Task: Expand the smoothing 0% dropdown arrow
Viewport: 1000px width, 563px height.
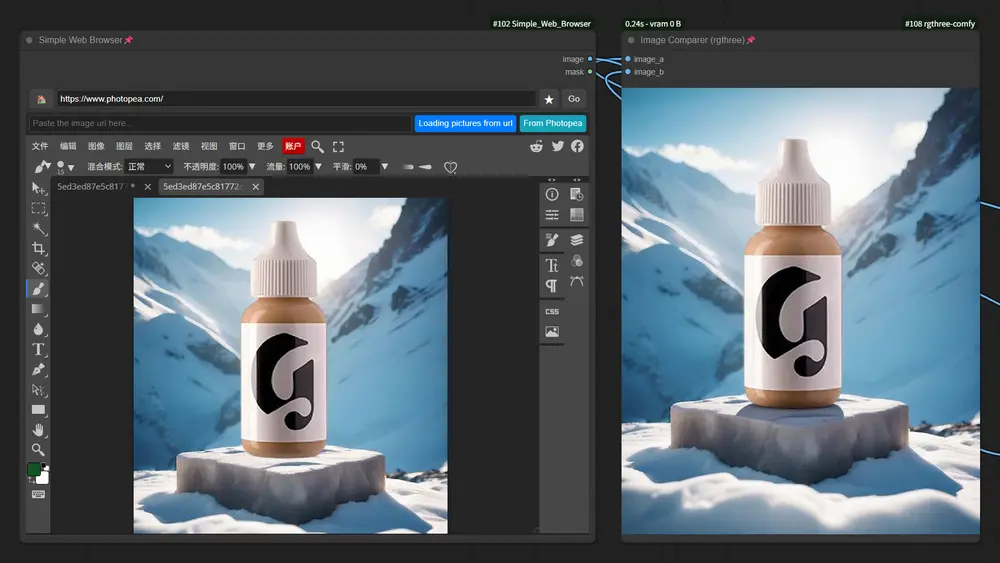Action: tap(386, 167)
